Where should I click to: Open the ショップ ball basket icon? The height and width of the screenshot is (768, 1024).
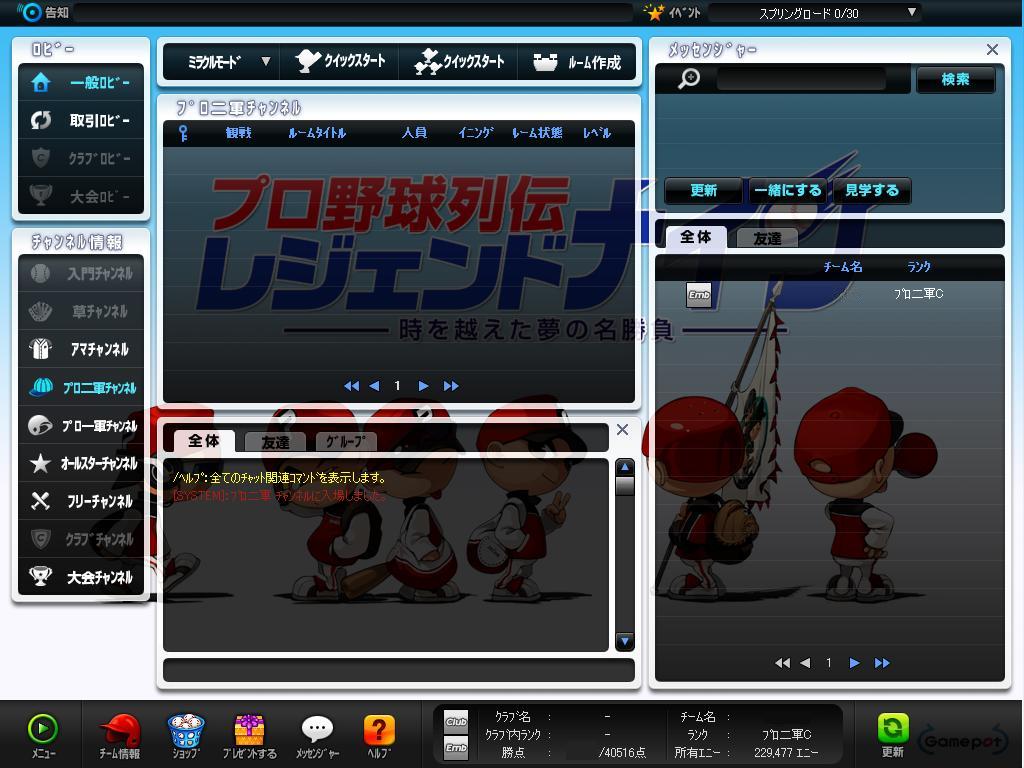pyautogui.click(x=186, y=729)
